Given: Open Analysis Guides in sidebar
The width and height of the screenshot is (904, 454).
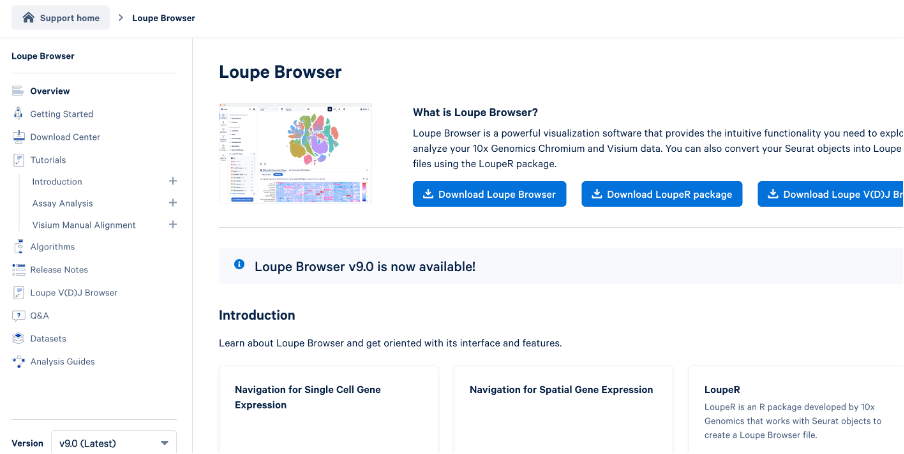Looking at the screenshot, I should (62, 362).
